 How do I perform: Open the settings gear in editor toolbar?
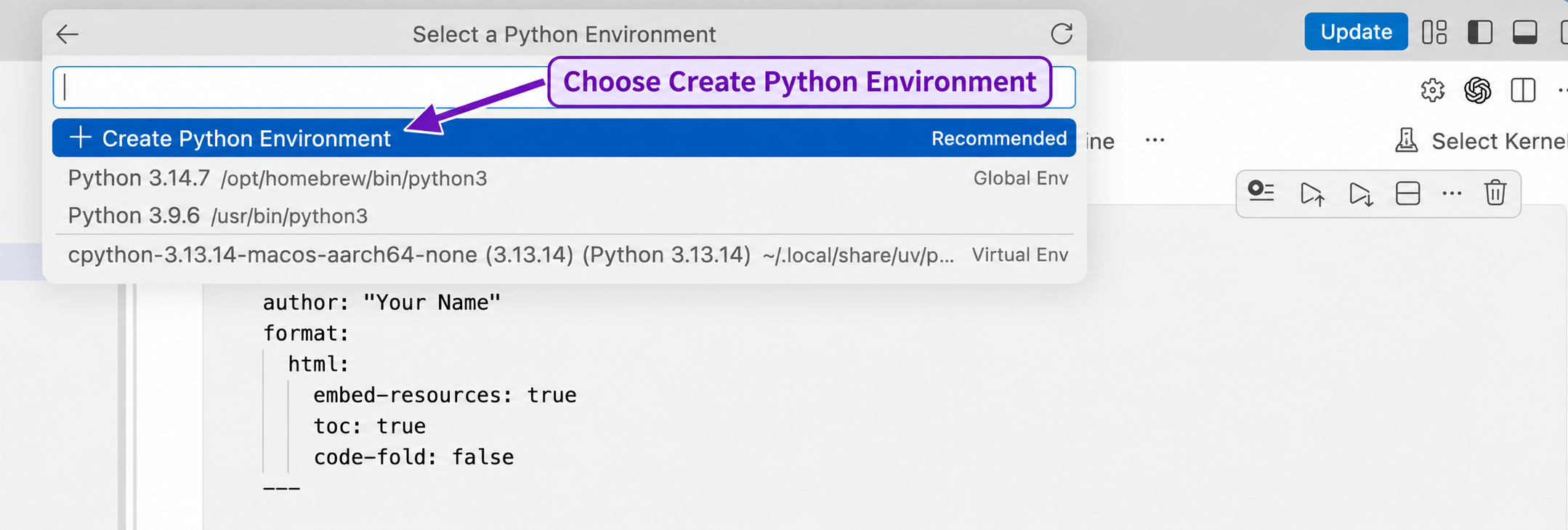coord(1433,90)
